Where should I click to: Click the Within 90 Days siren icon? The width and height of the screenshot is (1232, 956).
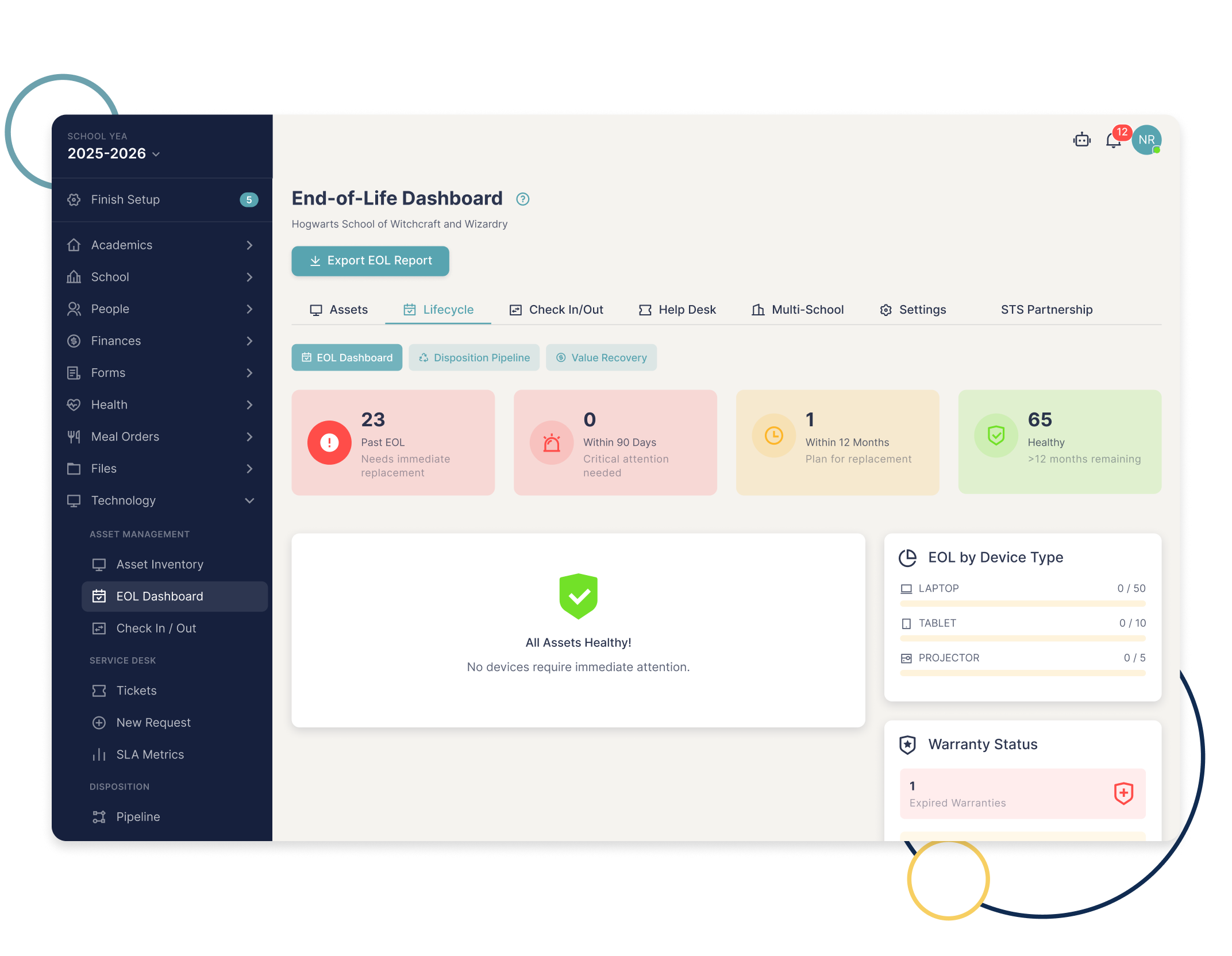(552, 442)
